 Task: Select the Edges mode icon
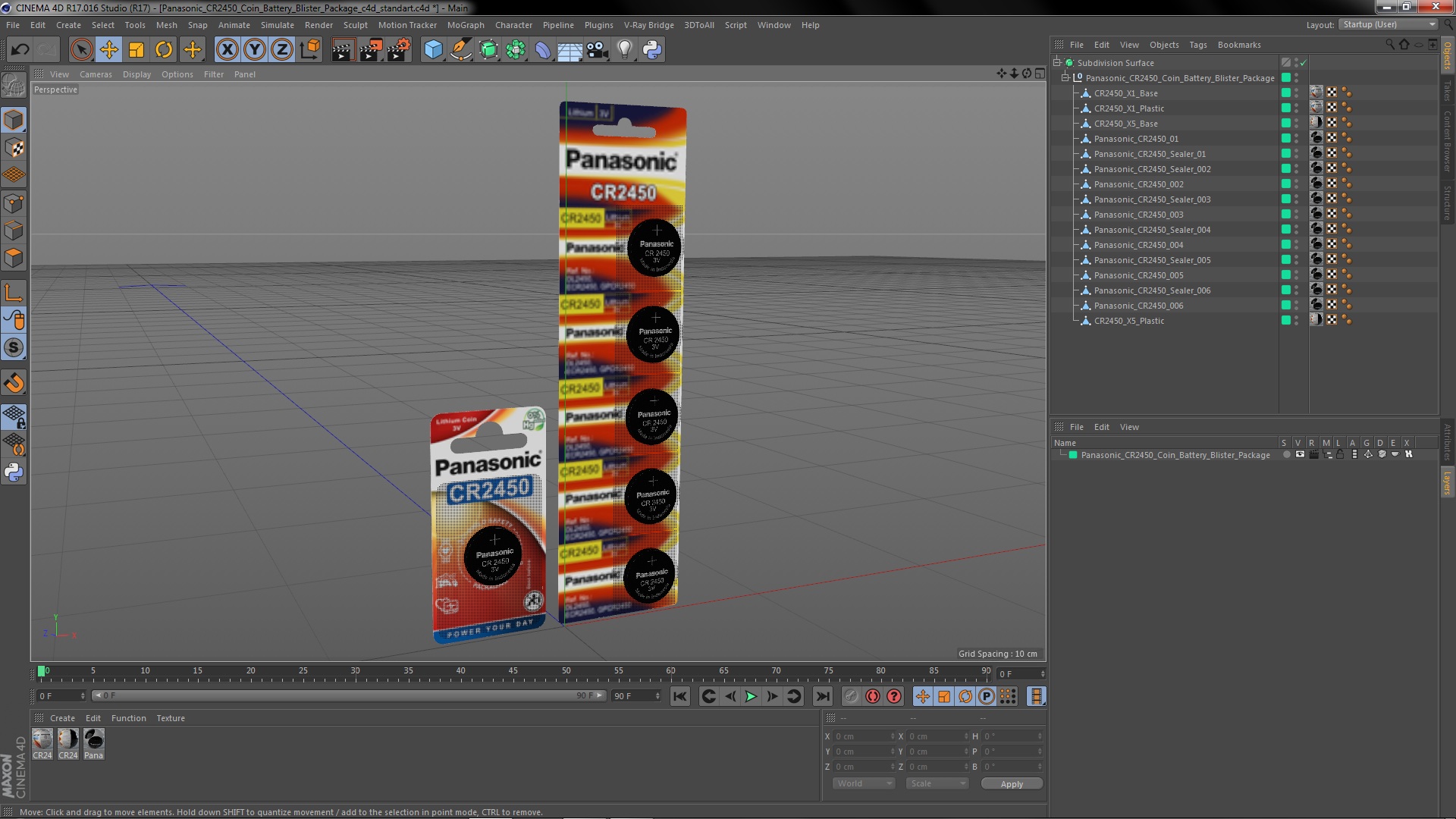tap(14, 231)
